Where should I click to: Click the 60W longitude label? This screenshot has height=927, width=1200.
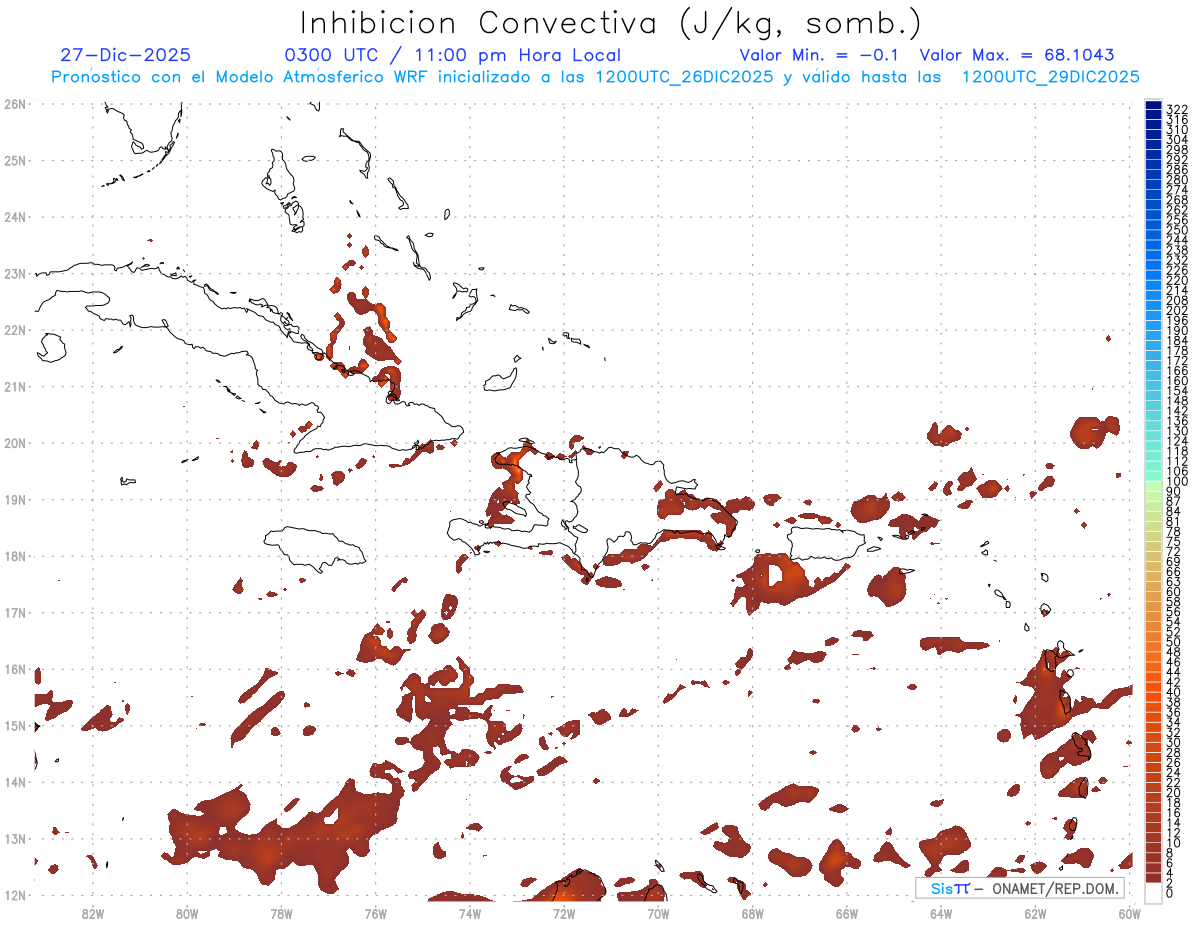coord(1129,912)
